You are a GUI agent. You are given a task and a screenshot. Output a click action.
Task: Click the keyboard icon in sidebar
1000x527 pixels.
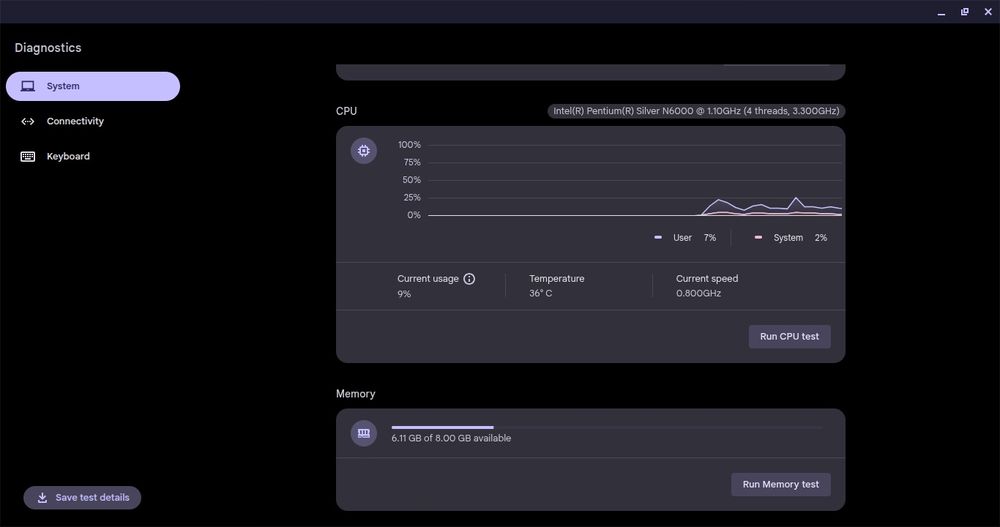pos(28,156)
